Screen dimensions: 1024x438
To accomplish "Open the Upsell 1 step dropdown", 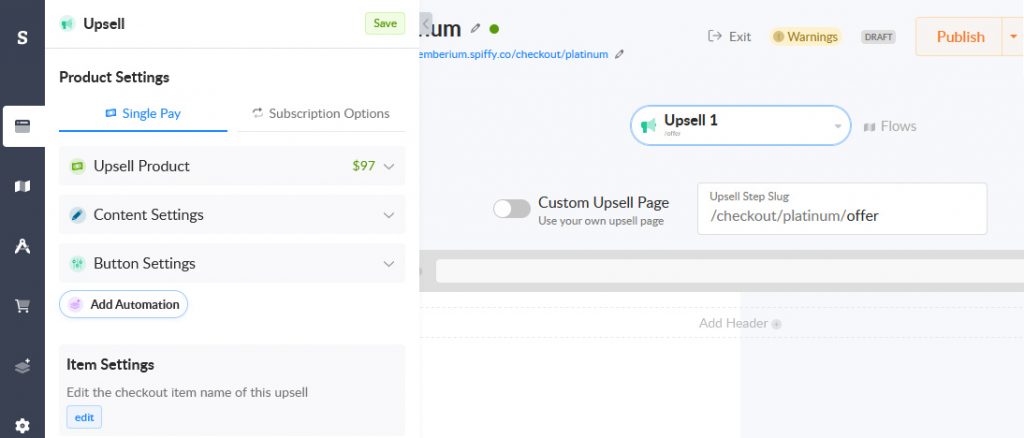I will [x=741, y=125].
